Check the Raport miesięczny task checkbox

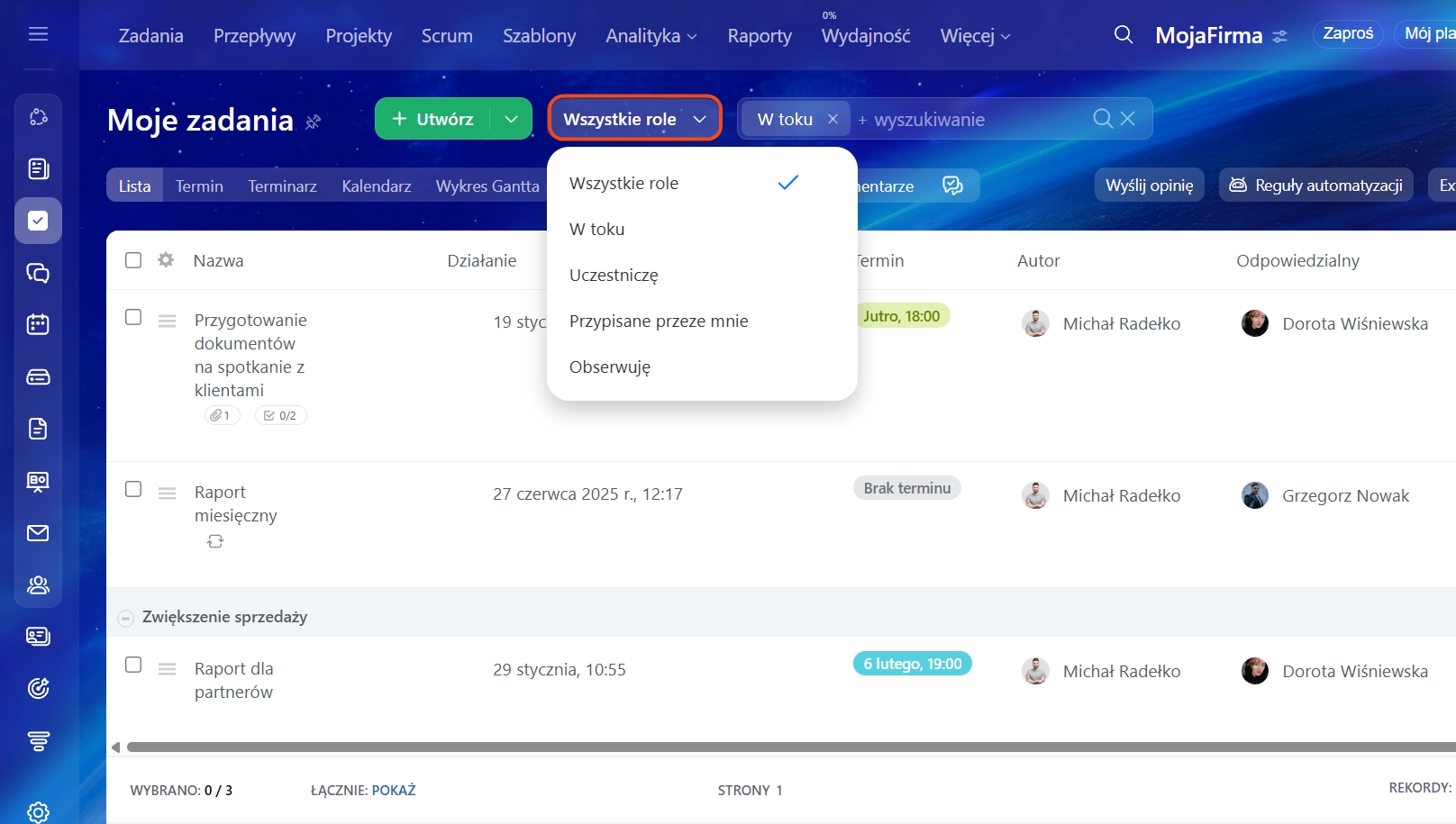133,489
